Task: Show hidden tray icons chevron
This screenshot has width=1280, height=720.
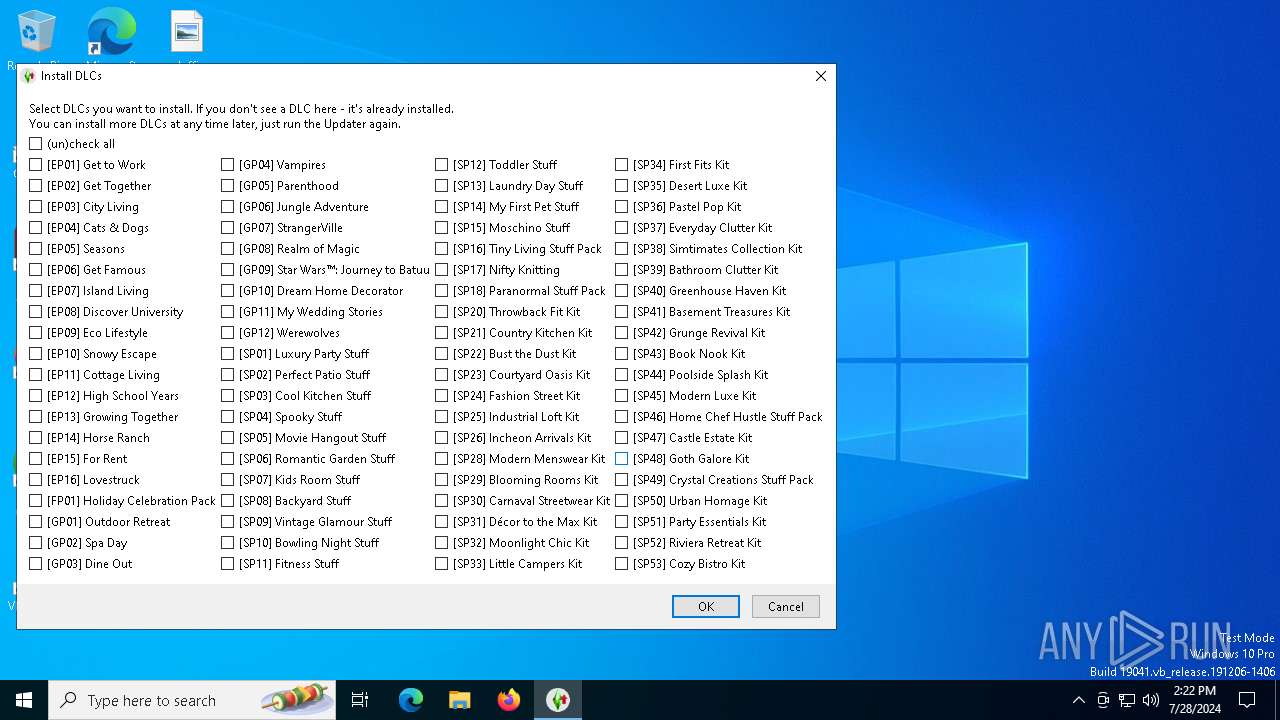Action: tap(1078, 700)
